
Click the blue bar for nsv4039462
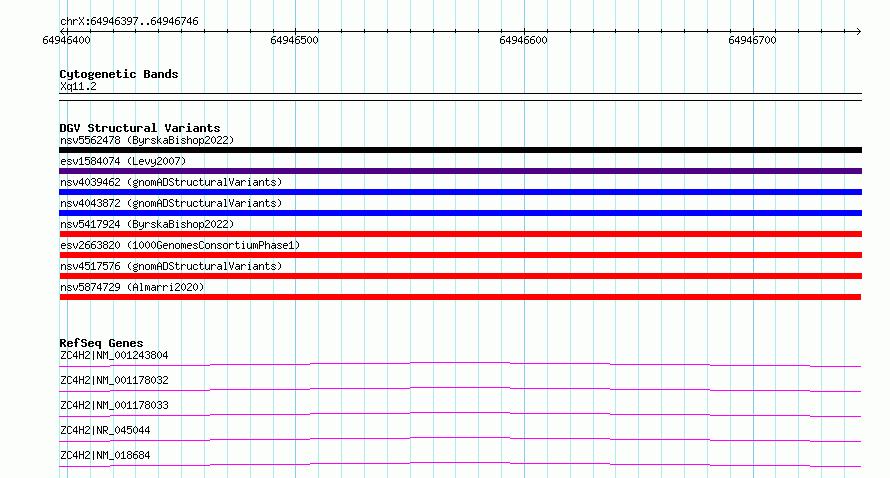pyautogui.click(x=460, y=192)
